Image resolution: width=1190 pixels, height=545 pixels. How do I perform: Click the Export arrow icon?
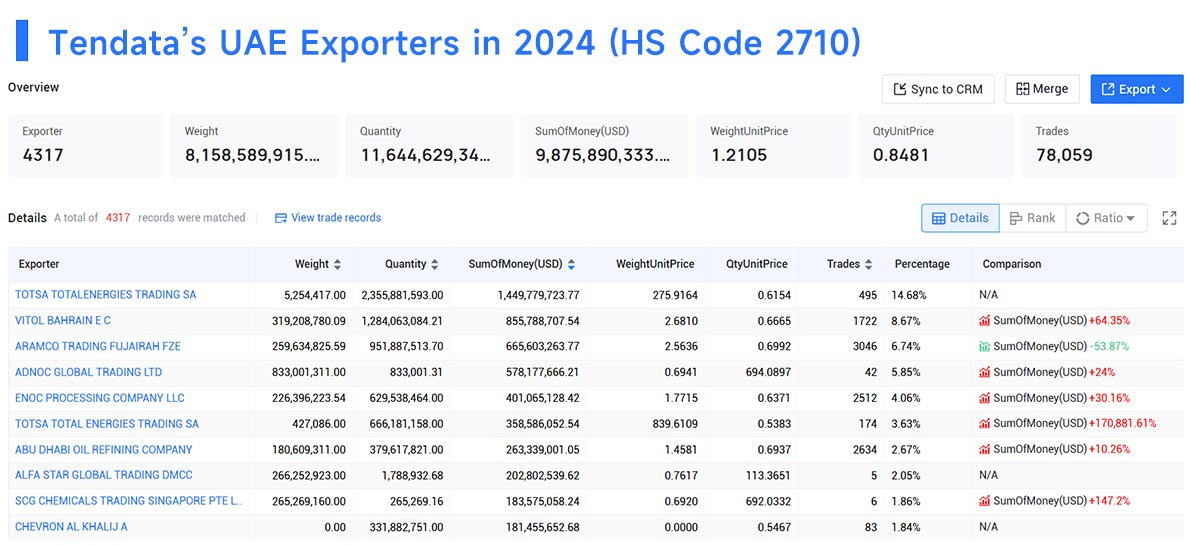tap(1108, 89)
